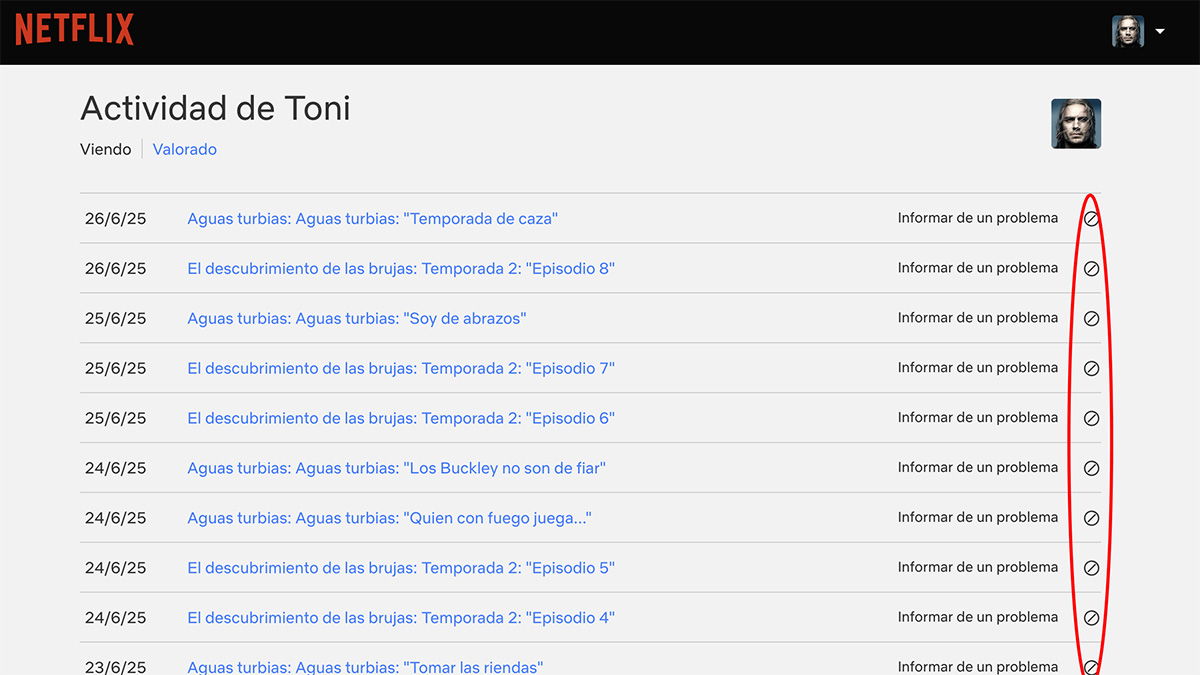1200x675 pixels.
Task: Hide "Quien con fuego juega..." entry
Action: (x=1092, y=518)
